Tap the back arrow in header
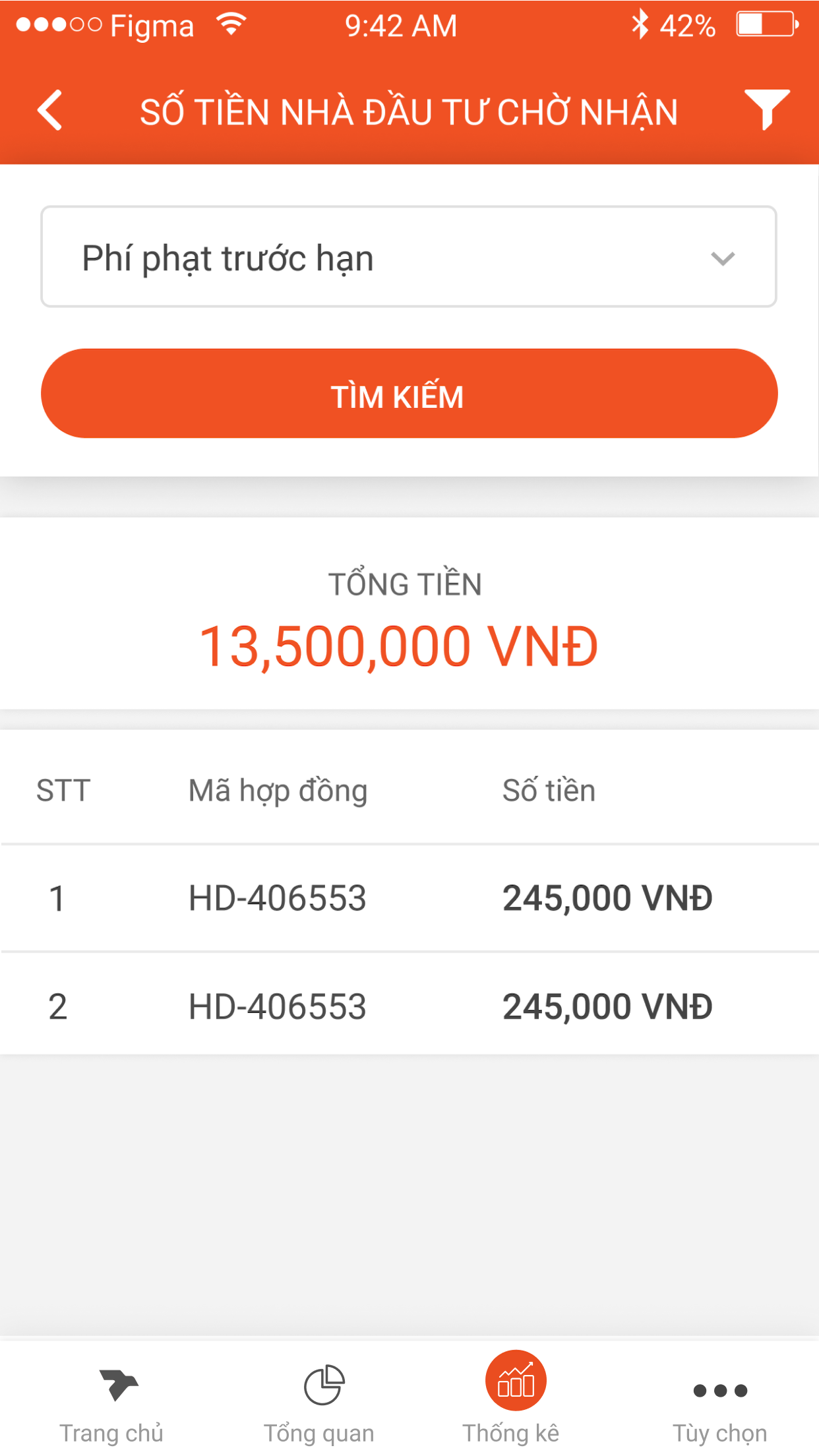This screenshot has height=1456, width=819. click(x=50, y=110)
